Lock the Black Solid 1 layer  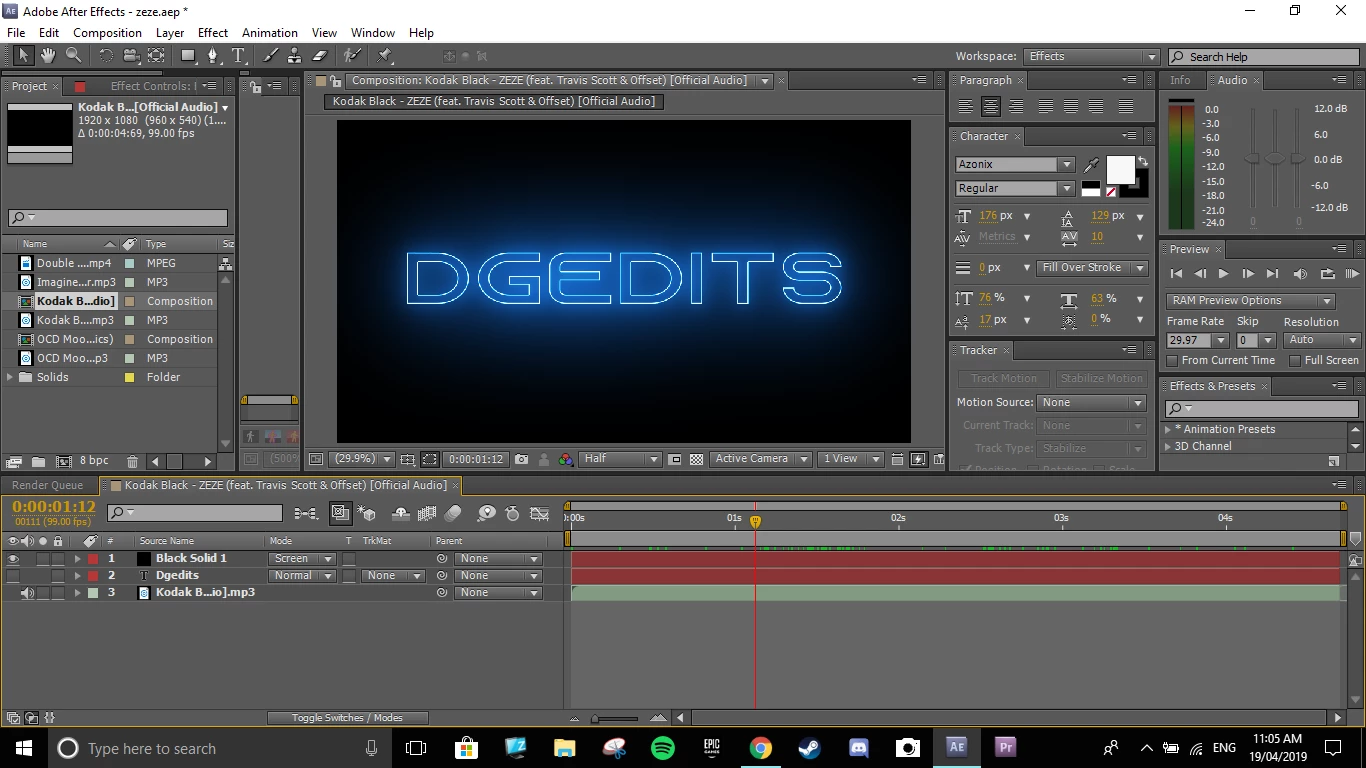[x=58, y=559]
